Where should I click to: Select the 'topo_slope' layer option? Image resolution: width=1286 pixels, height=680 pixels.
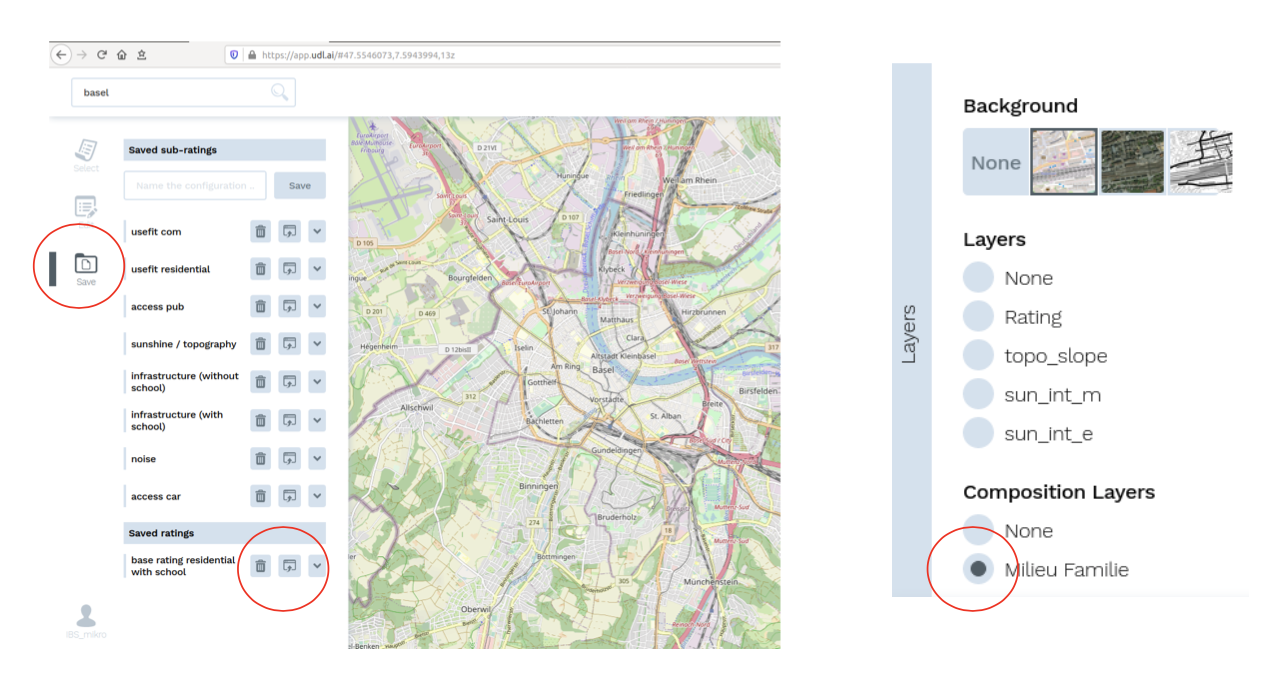tap(978, 356)
